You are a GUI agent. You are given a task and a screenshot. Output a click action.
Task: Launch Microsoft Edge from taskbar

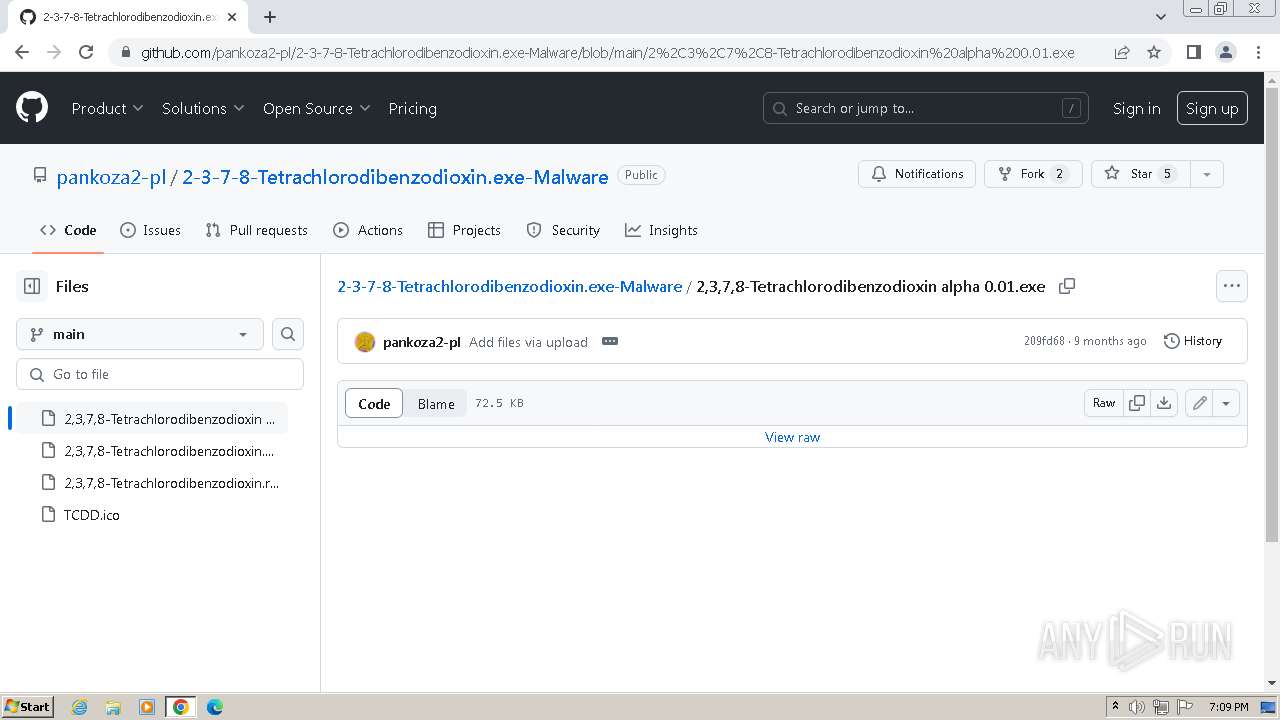click(214, 707)
